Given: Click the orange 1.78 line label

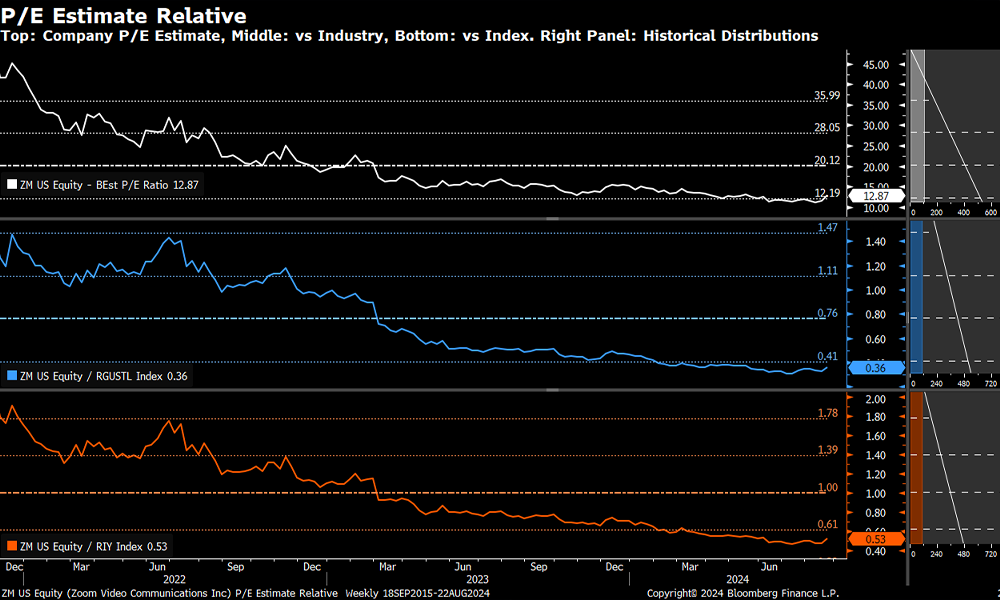Looking at the screenshot, I should [828, 413].
